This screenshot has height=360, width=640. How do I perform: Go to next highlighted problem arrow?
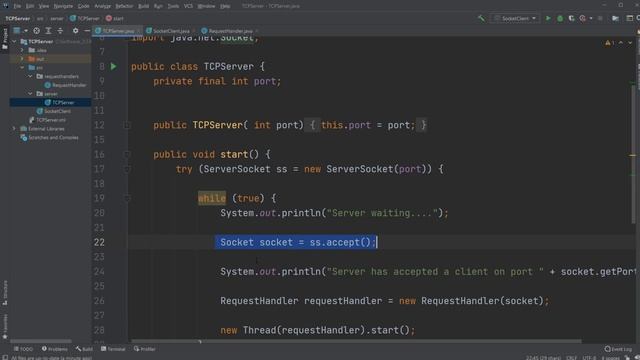[630, 43]
